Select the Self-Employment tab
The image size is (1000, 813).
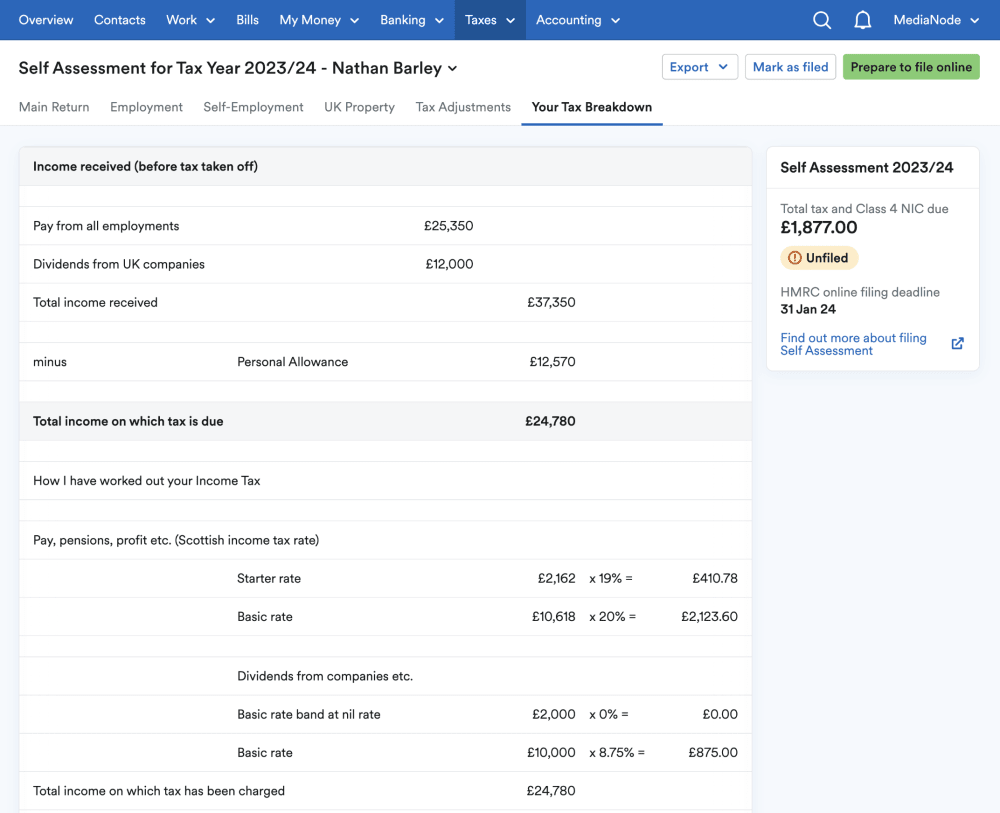[x=253, y=107]
